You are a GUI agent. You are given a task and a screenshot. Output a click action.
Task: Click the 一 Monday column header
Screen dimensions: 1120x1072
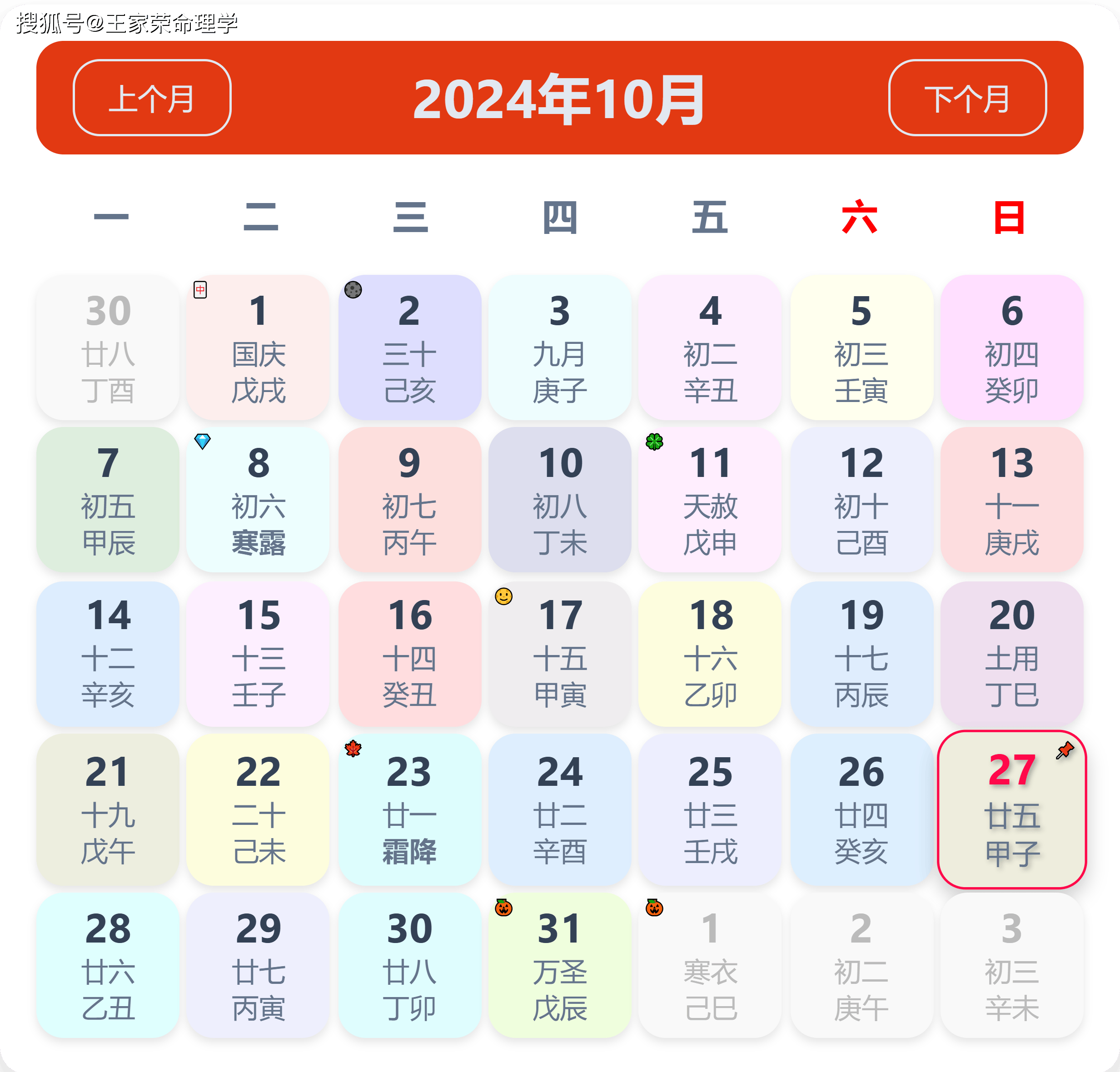[111, 217]
